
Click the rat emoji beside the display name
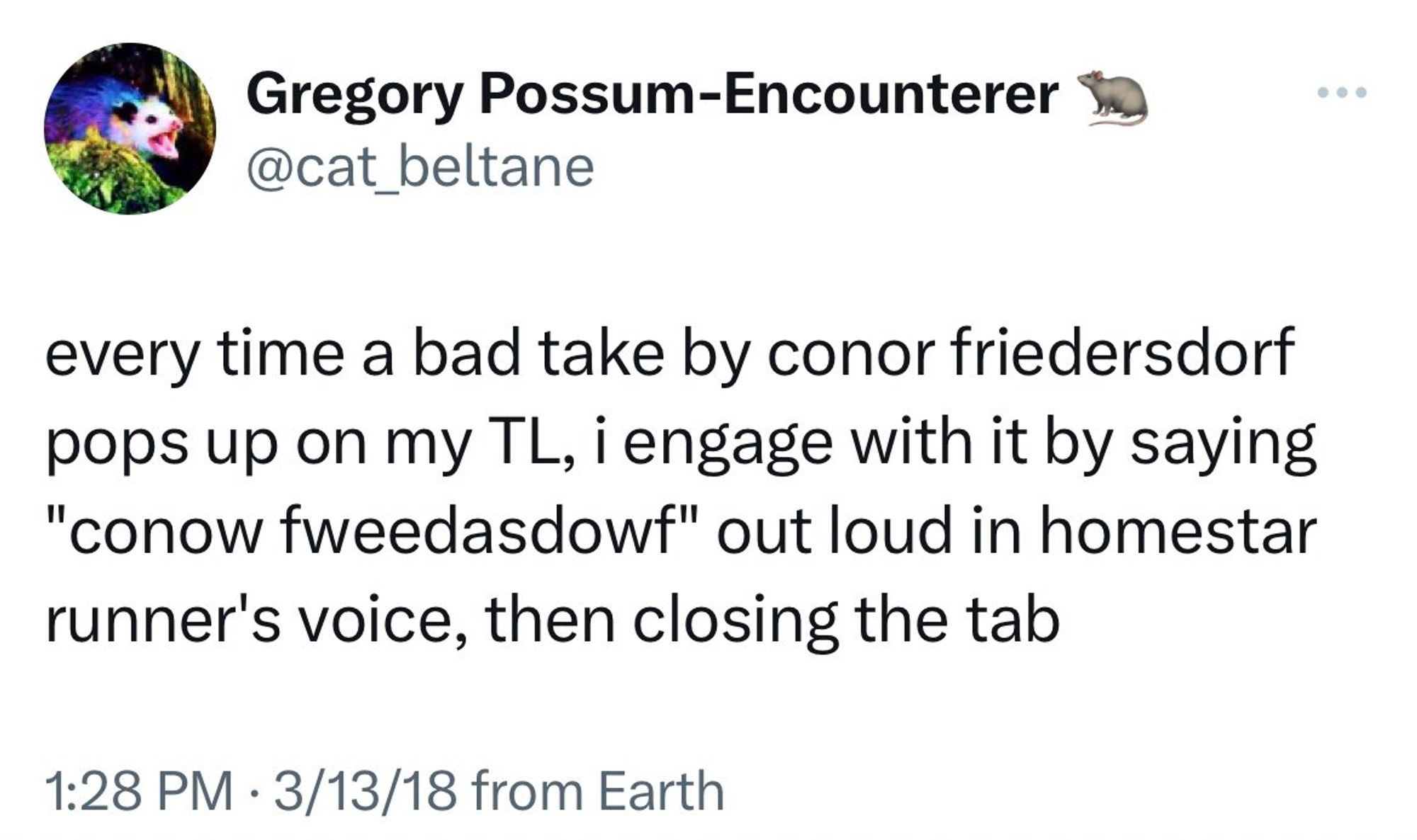click(1111, 97)
